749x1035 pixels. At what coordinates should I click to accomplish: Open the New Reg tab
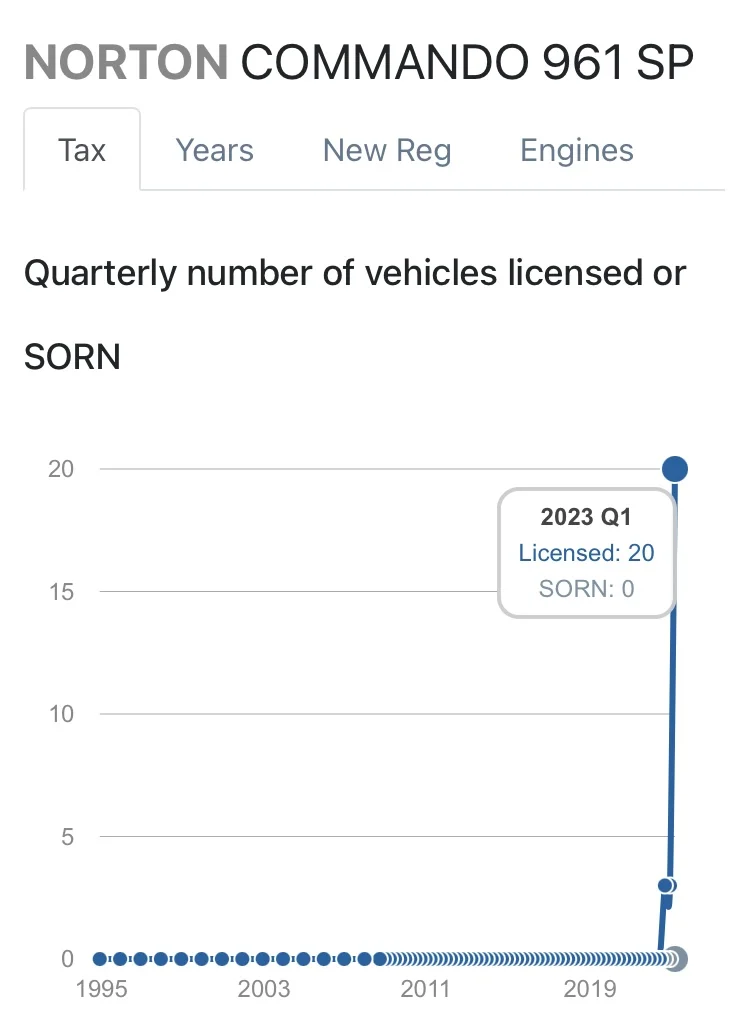tap(387, 150)
